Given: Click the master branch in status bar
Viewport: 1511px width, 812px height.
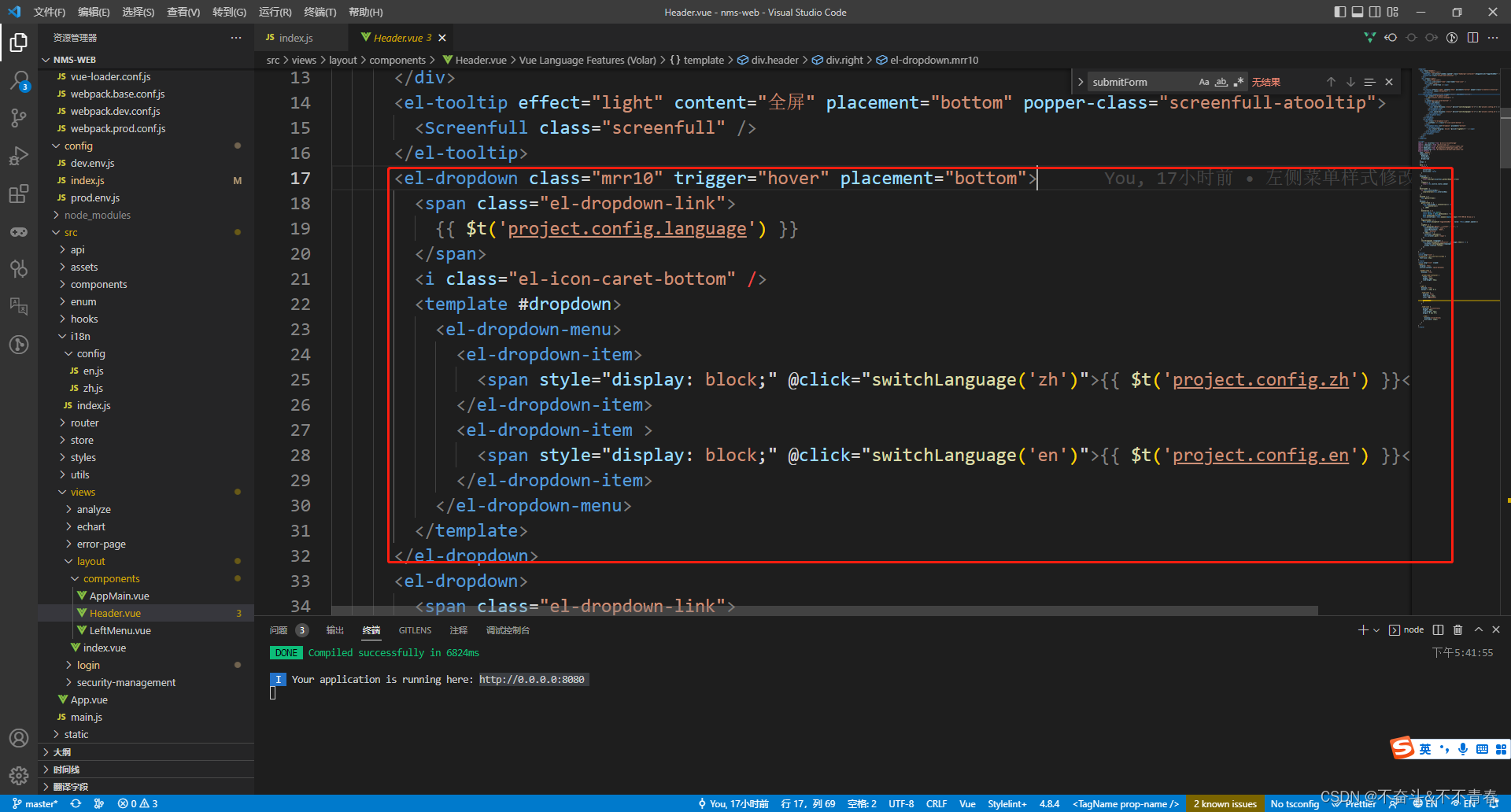Looking at the screenshot, I should [x=35, y=803].
